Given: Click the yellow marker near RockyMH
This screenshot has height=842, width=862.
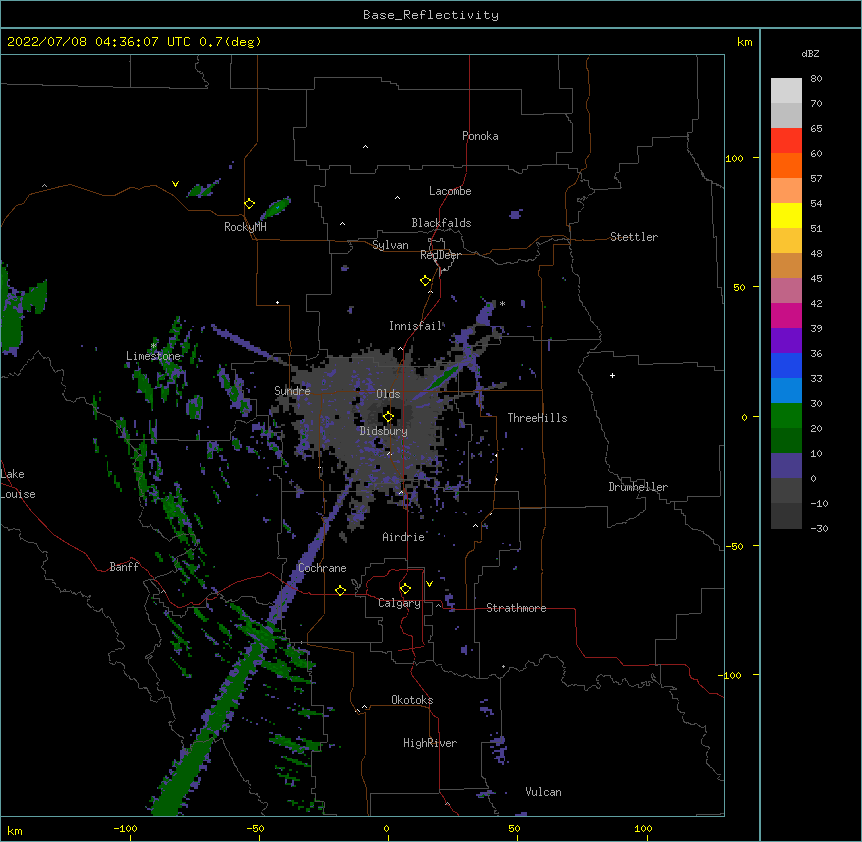Looking at the screenshot, I should 249,204.
